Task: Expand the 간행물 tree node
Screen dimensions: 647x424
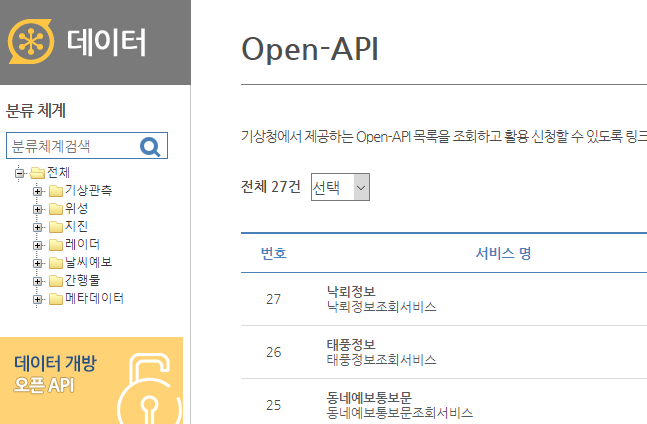Action: pos(38,281)
